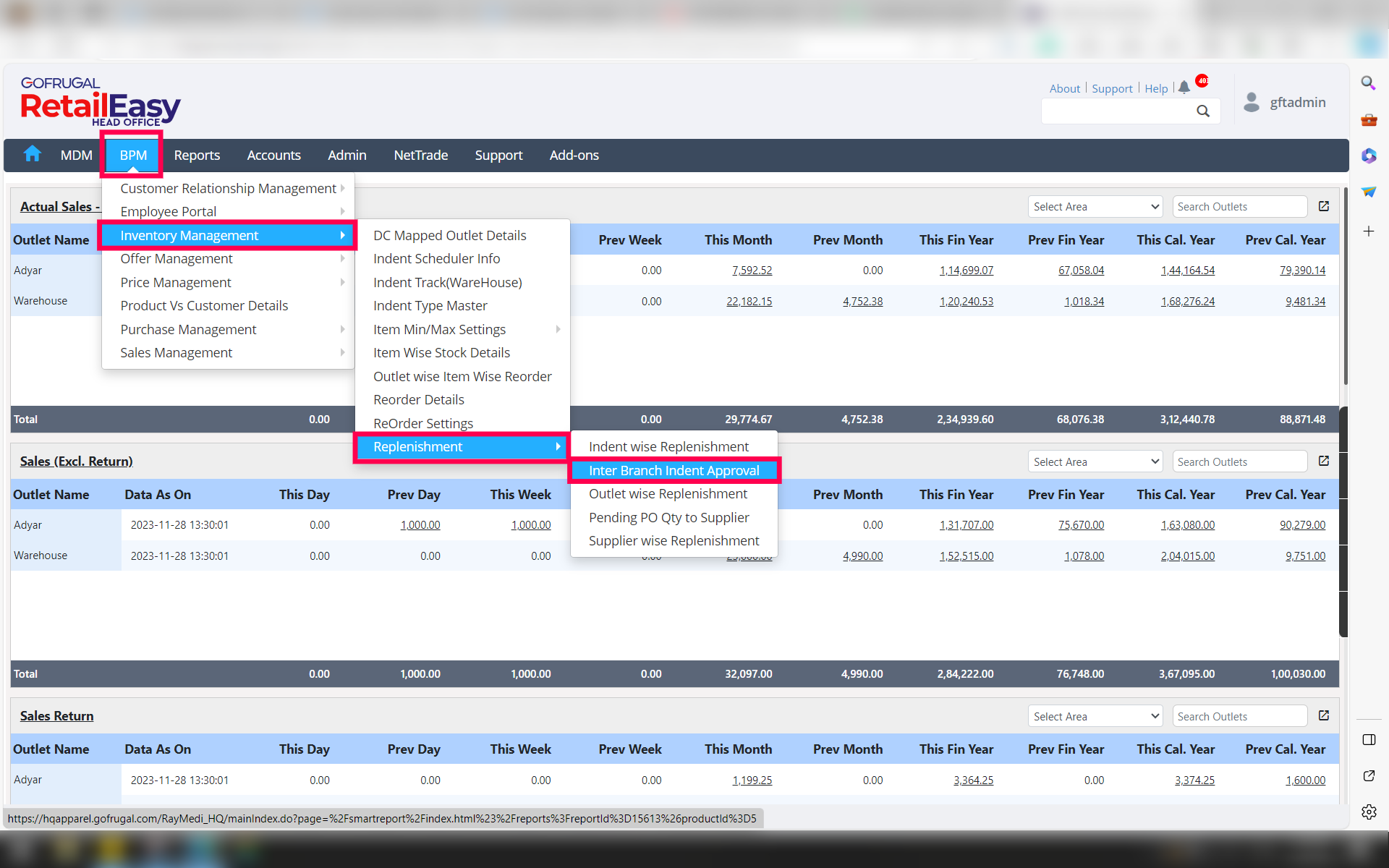Viewport: 1389px width, 868px height.
Task: Pop out the Sales (Excl. Return) panel
Action: [x=1324, y=461]
